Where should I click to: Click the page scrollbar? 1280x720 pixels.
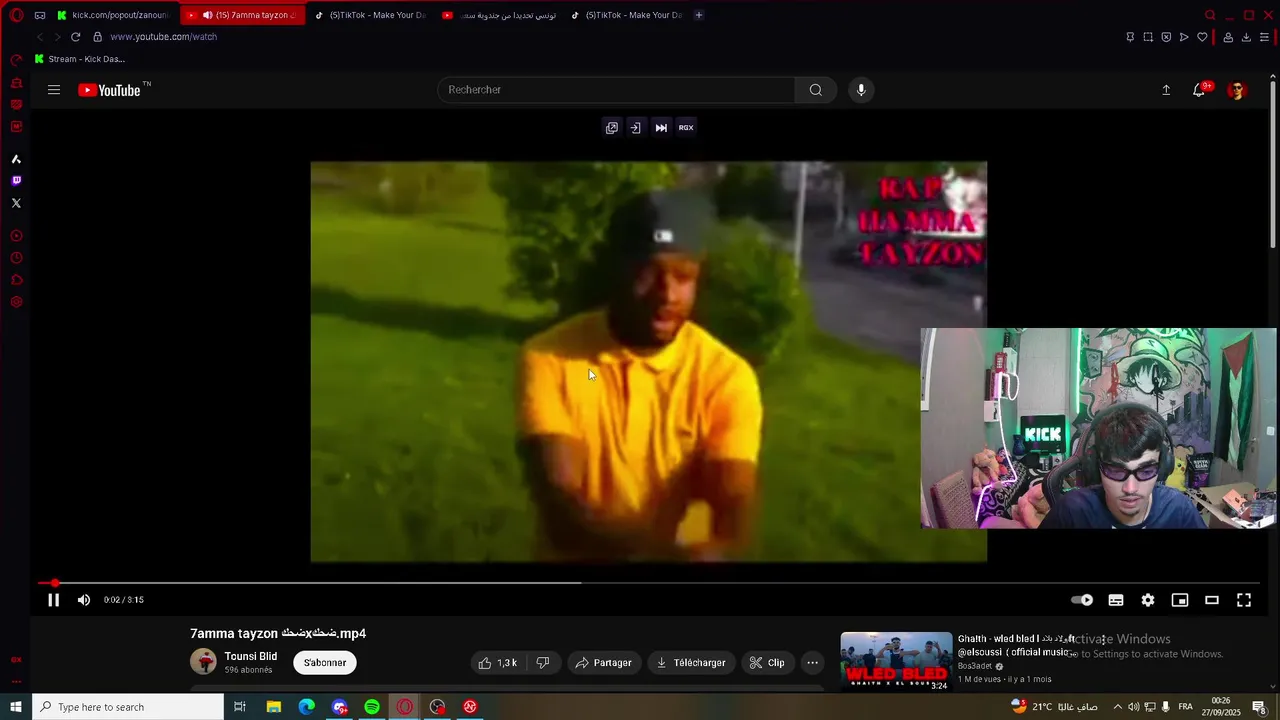pos(1273,163)
